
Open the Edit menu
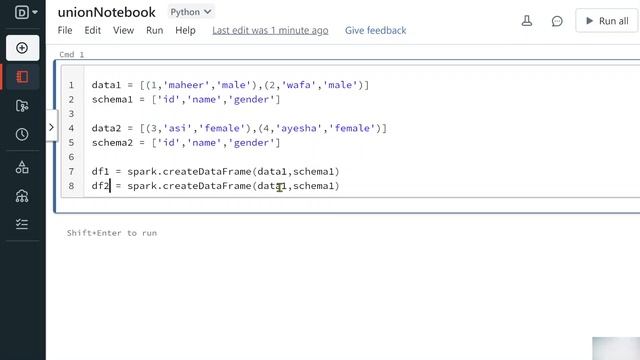[93, 31]
